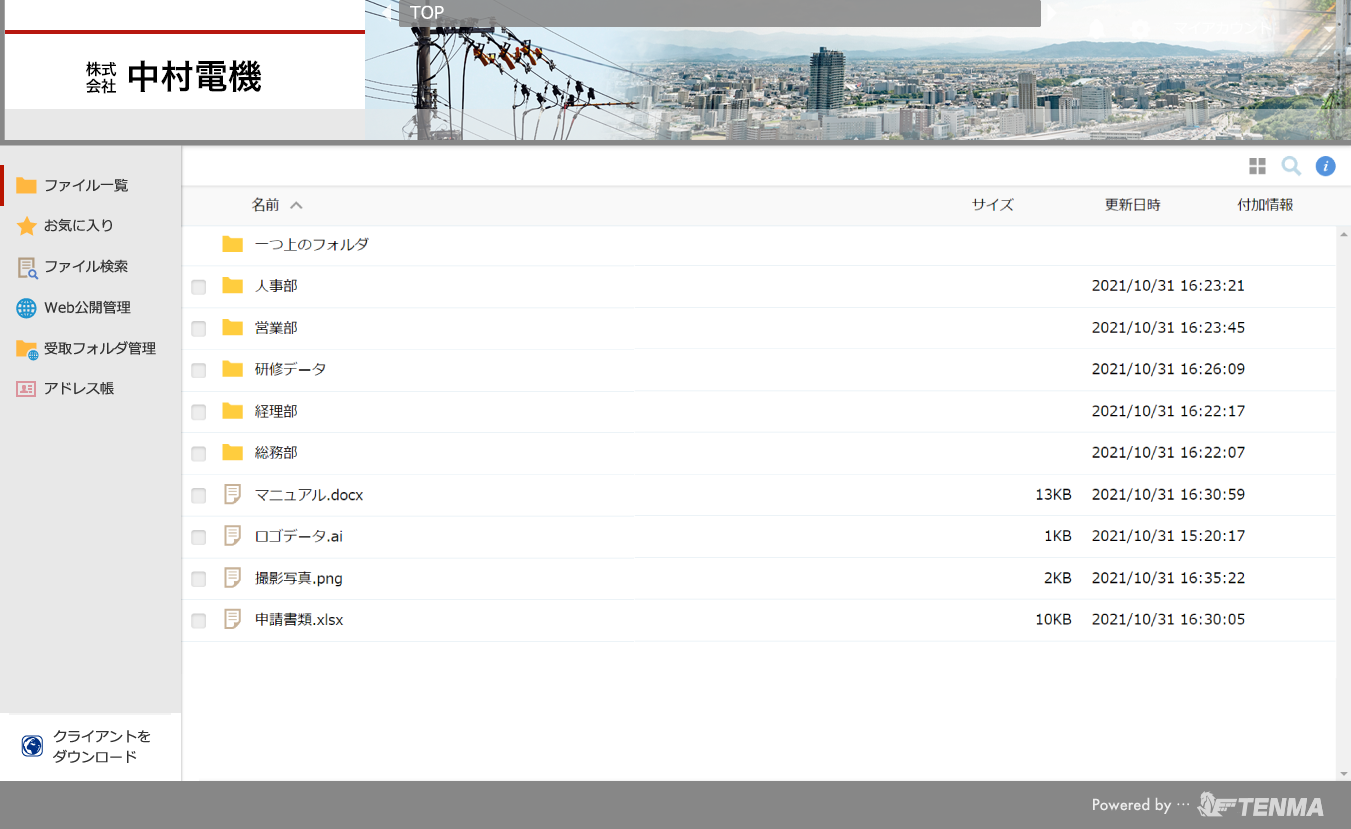Click the scrollbar down arrow
Image resolution: width=1351 pixels, height=829 pixels.
(x=1343, y=773)
